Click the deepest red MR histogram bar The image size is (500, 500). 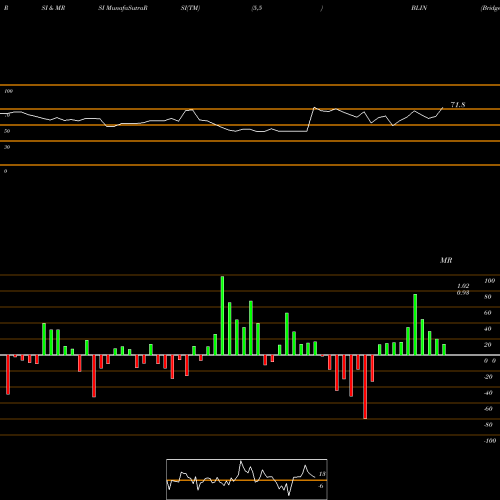click(365, 387)
